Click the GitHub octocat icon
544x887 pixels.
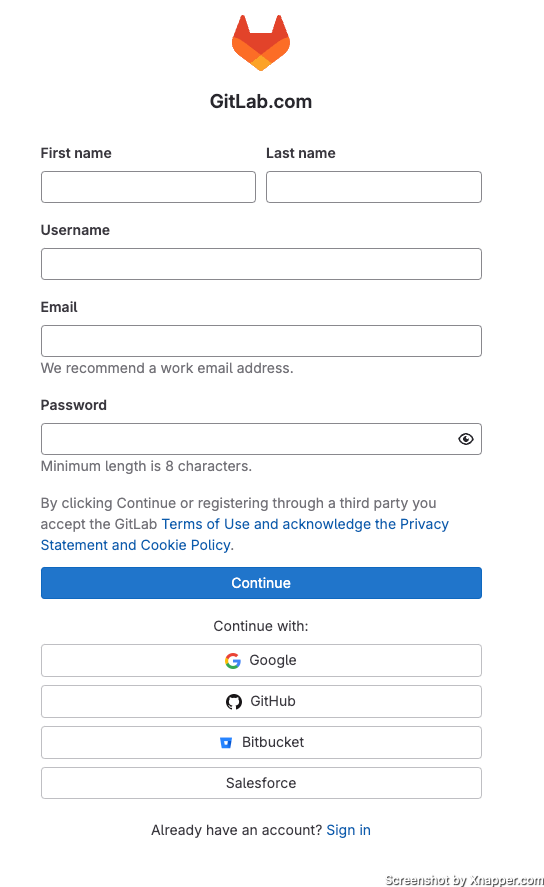(x=234, y=701)
